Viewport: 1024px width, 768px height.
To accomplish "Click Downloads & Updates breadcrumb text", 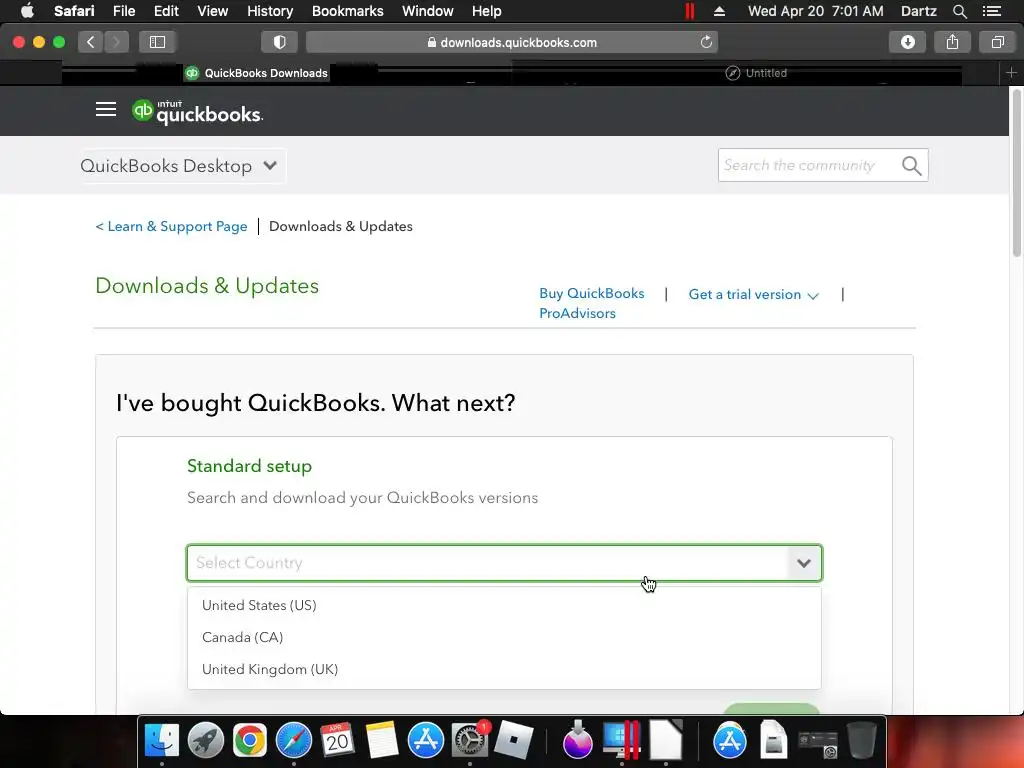I will (341, 227).
